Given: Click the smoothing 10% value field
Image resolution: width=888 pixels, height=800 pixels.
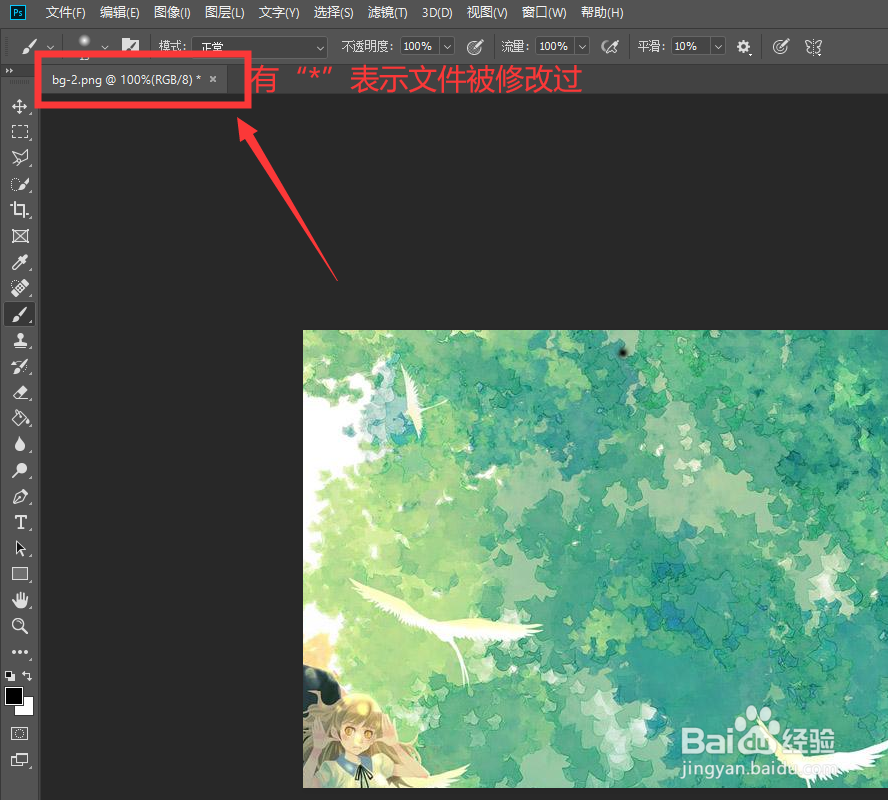Looking at the screenshot, I should pyautogui.click(x=690, y=46).
